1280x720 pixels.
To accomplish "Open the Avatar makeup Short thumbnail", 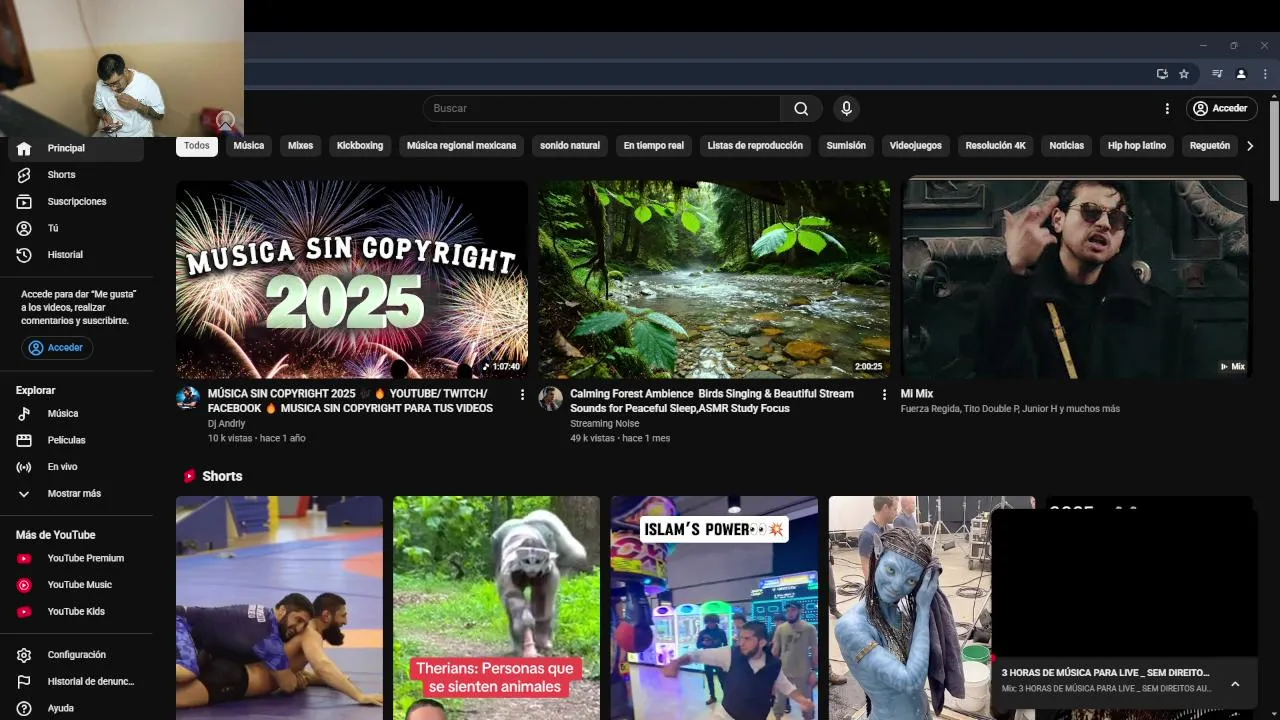I will (x=909, y=608).
